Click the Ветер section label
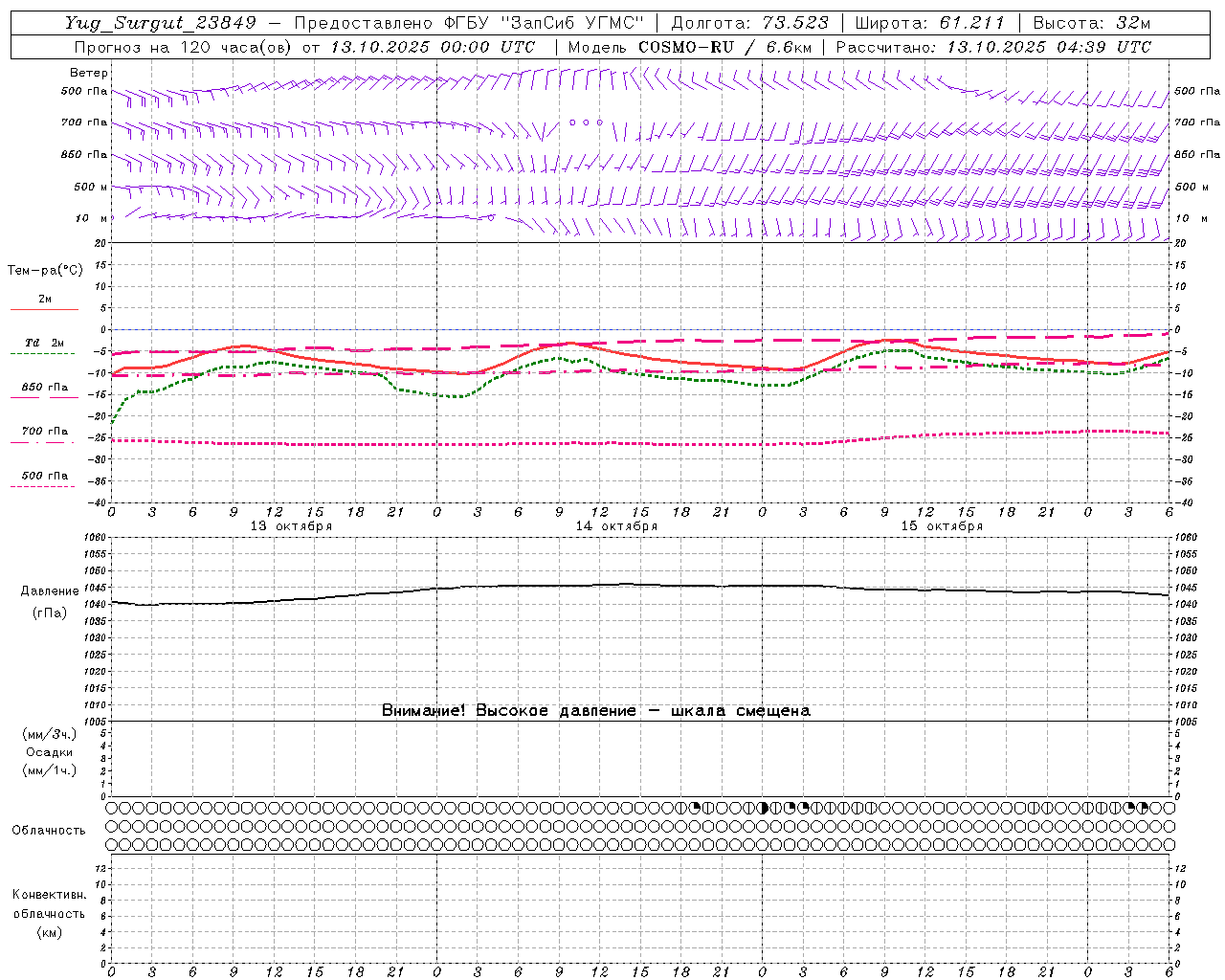The width and height of the screenshot is (1225, 980). coord(89,73)
